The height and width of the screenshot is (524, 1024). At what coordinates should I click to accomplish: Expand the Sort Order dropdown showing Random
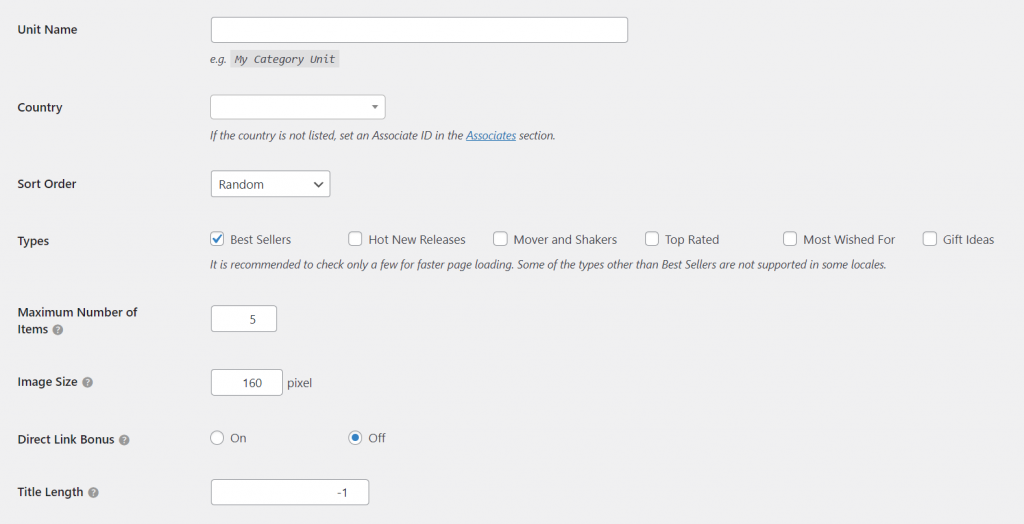coord(270,184)
